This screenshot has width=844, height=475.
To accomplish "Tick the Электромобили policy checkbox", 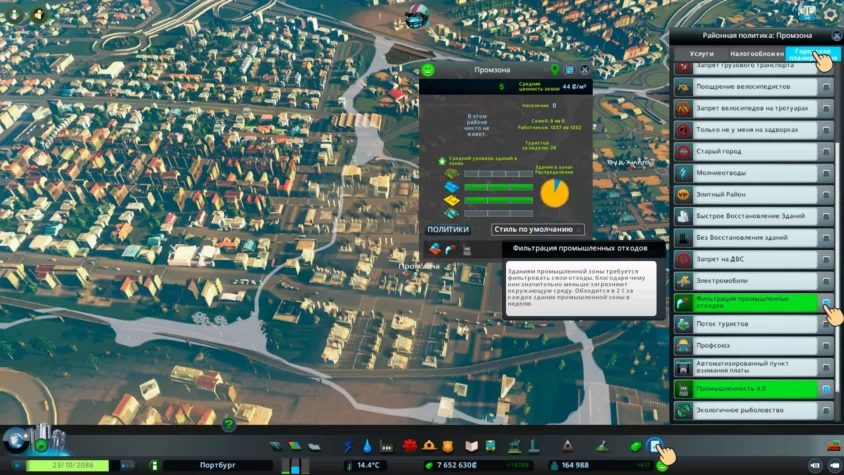I will point(826,281).
